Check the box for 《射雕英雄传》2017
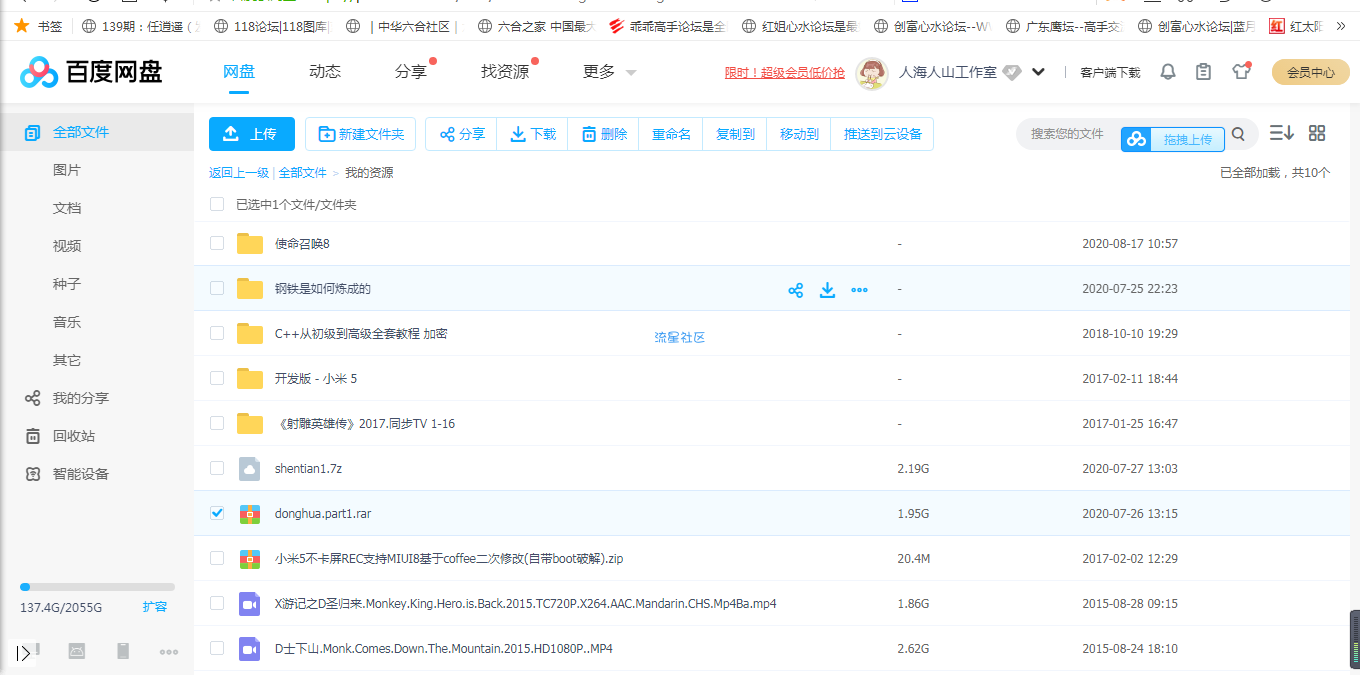 pyautogui.click(x=217, y=423)
